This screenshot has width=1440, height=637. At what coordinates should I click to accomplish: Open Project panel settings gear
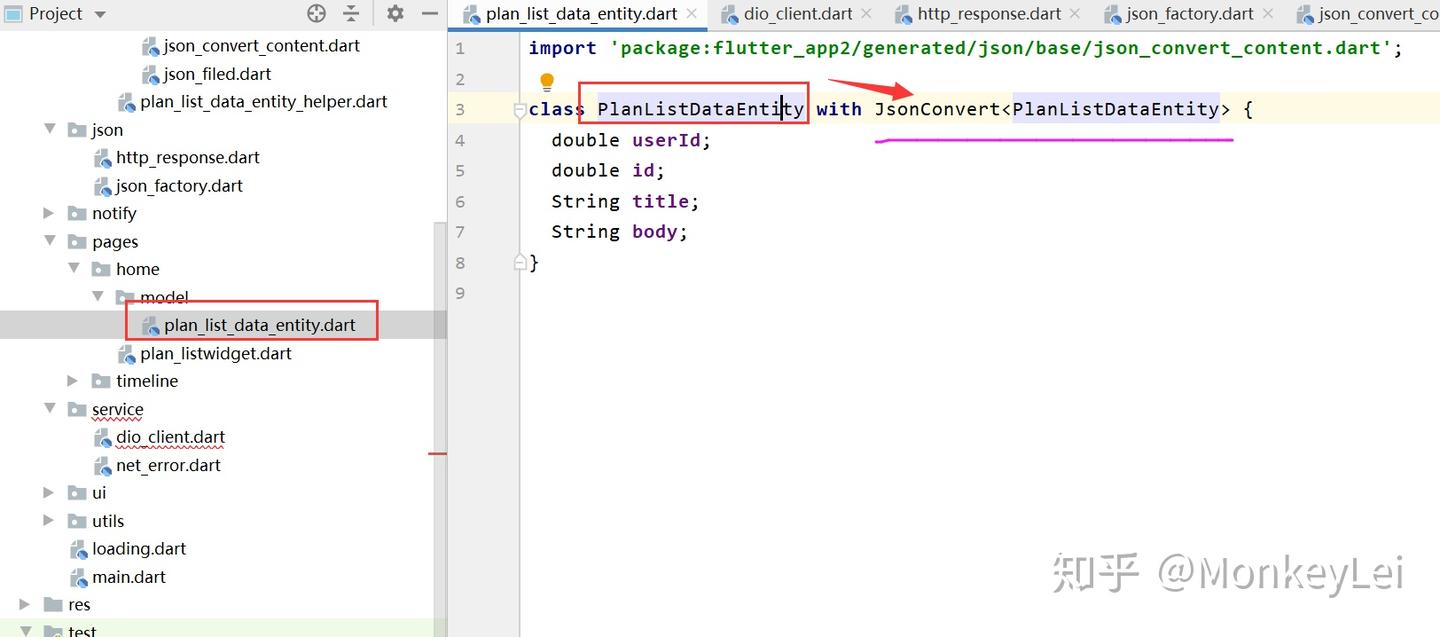tap(395, 13)
